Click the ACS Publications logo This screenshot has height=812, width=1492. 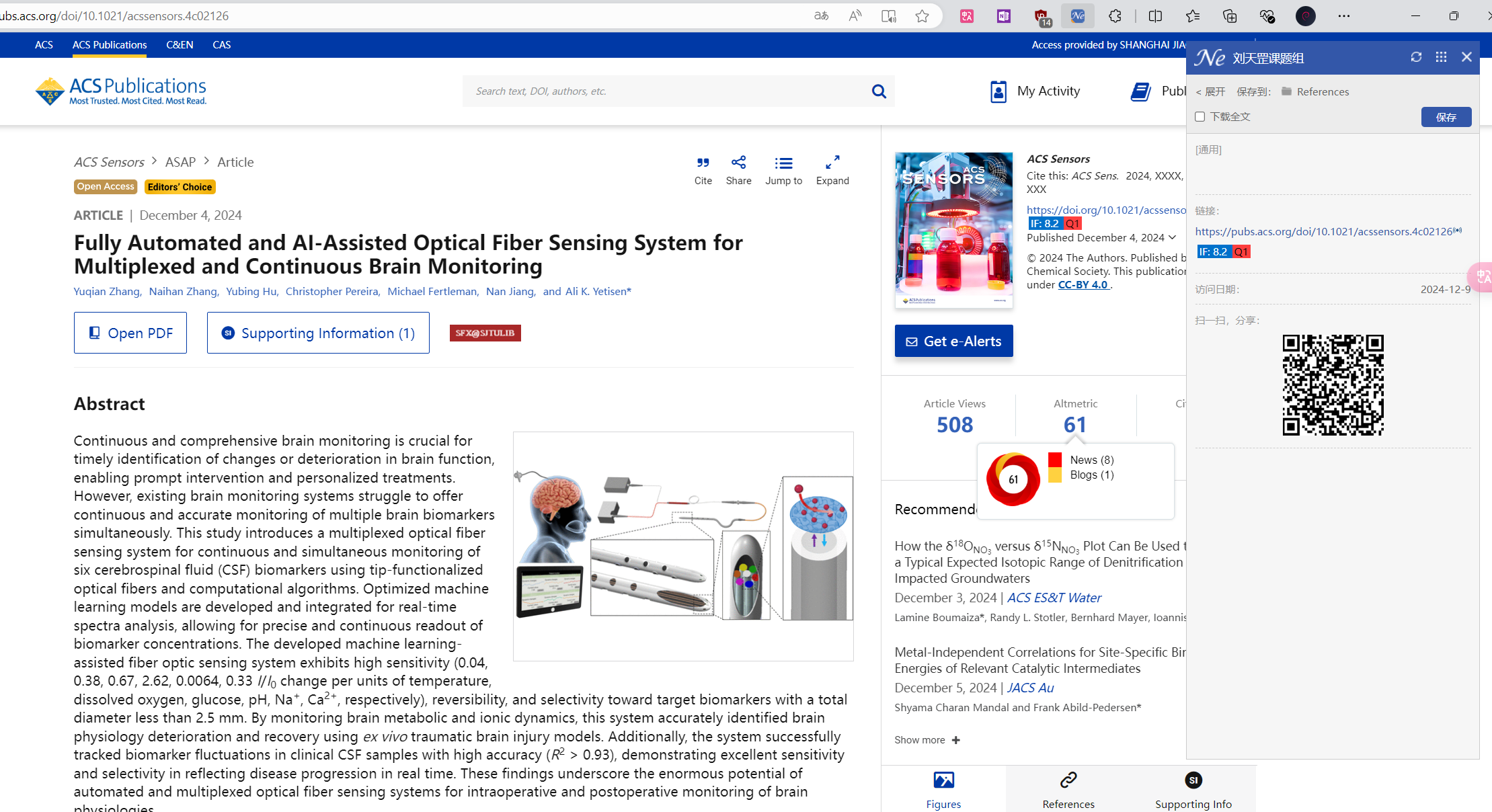121,91
